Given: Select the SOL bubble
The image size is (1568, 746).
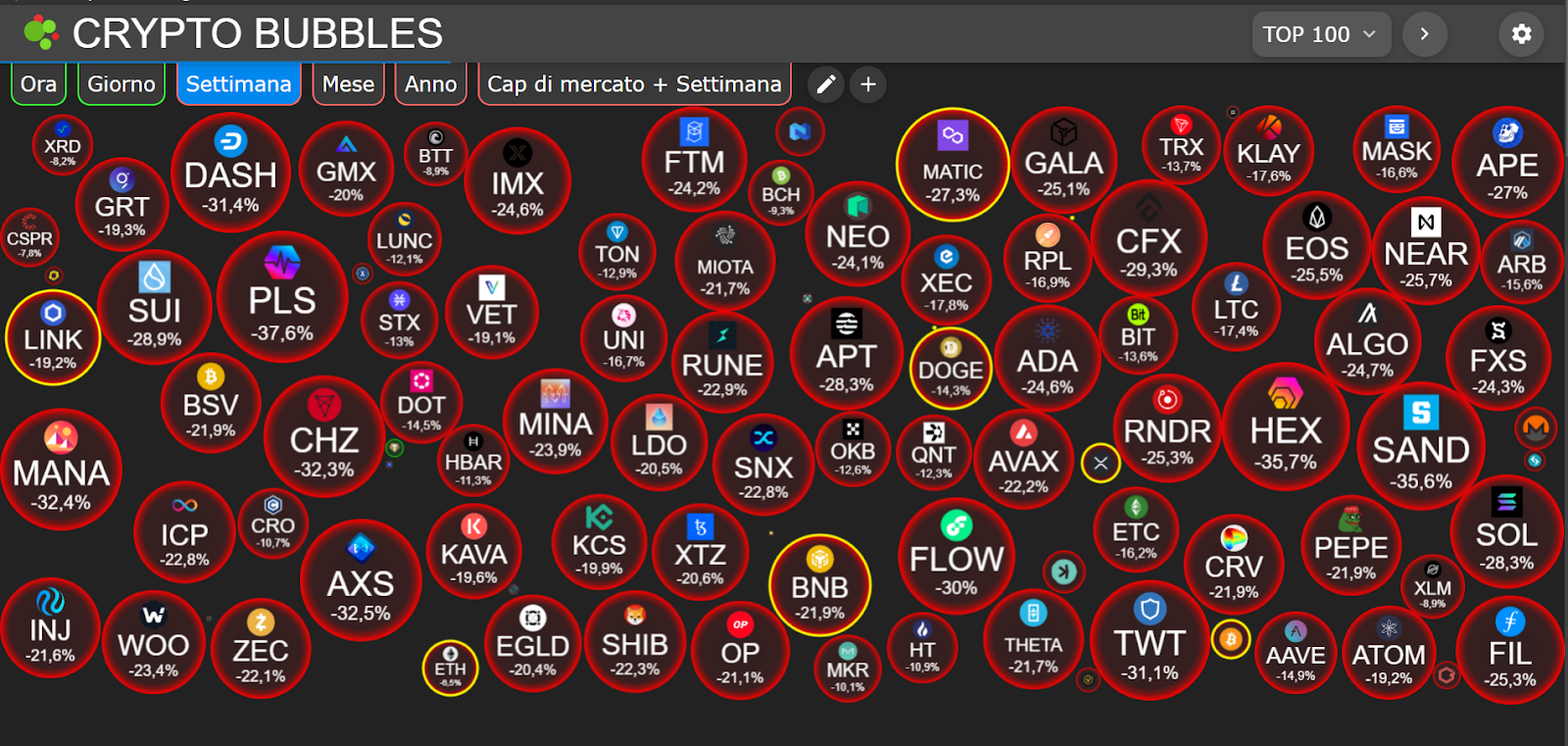Looking at the screenshot, I should pos(1507,532).
